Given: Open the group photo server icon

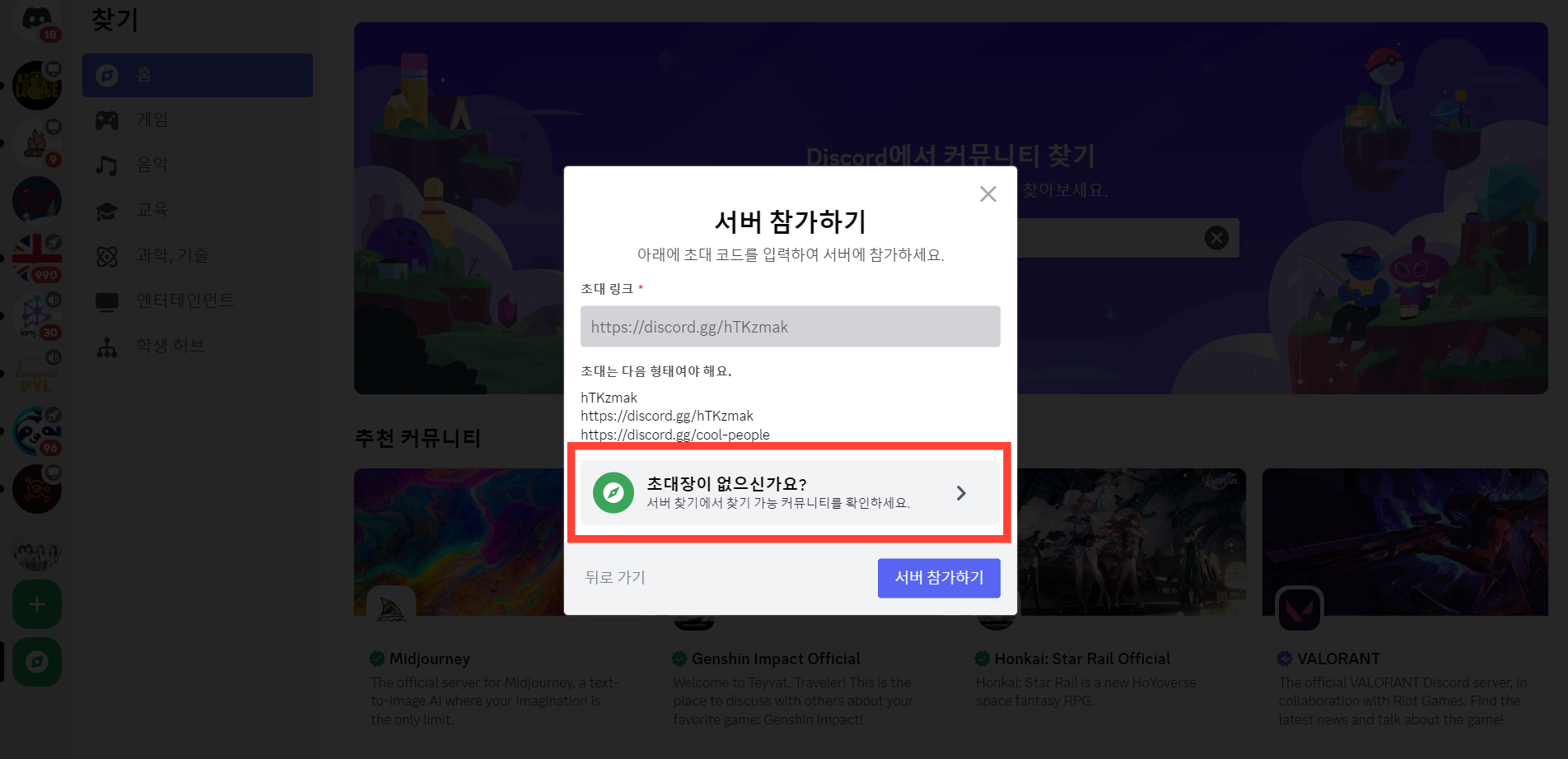Looking at the screenshot, I should [x=37, y=547].
